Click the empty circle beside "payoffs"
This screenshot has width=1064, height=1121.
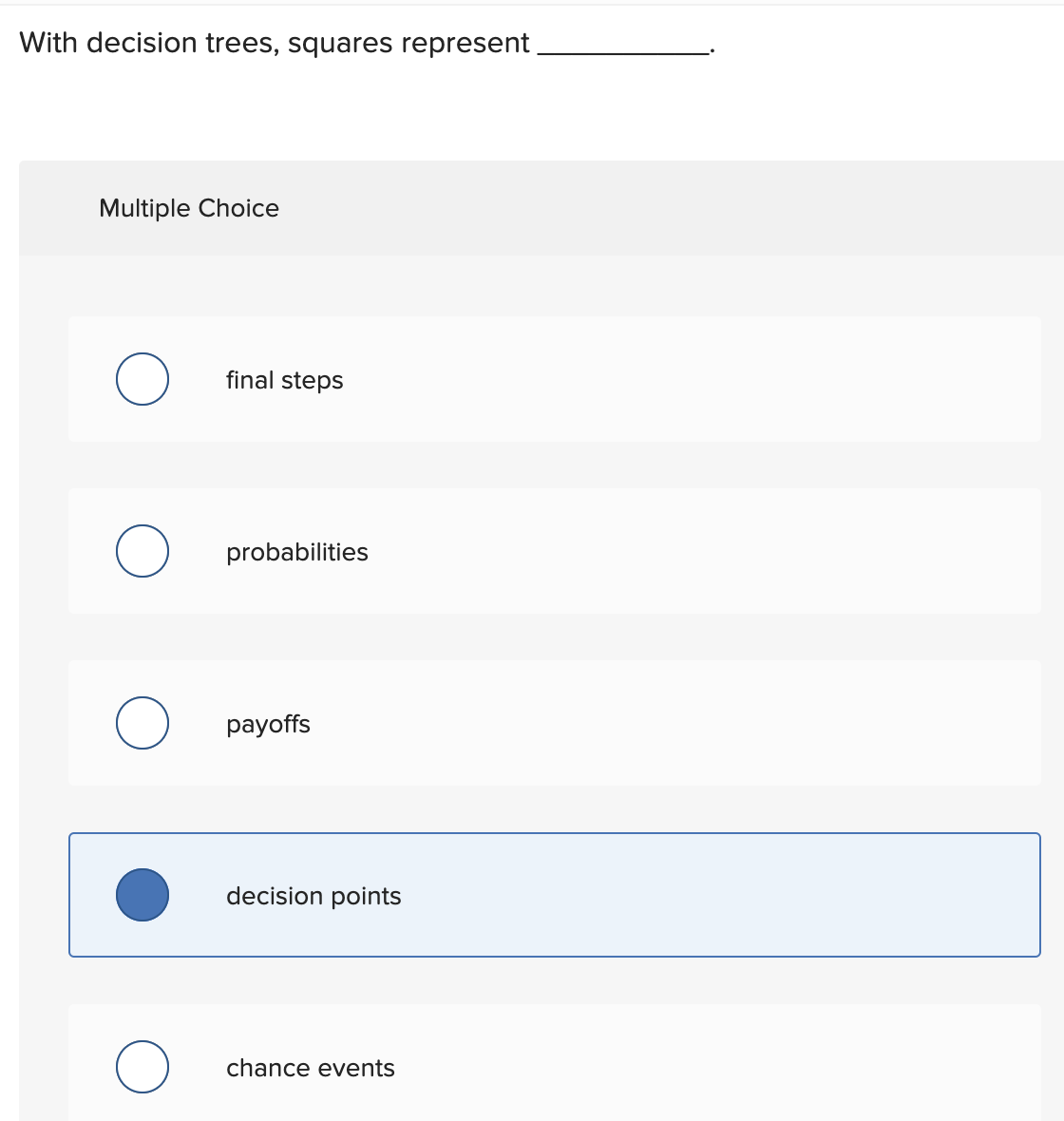click(x=142, y=722)
